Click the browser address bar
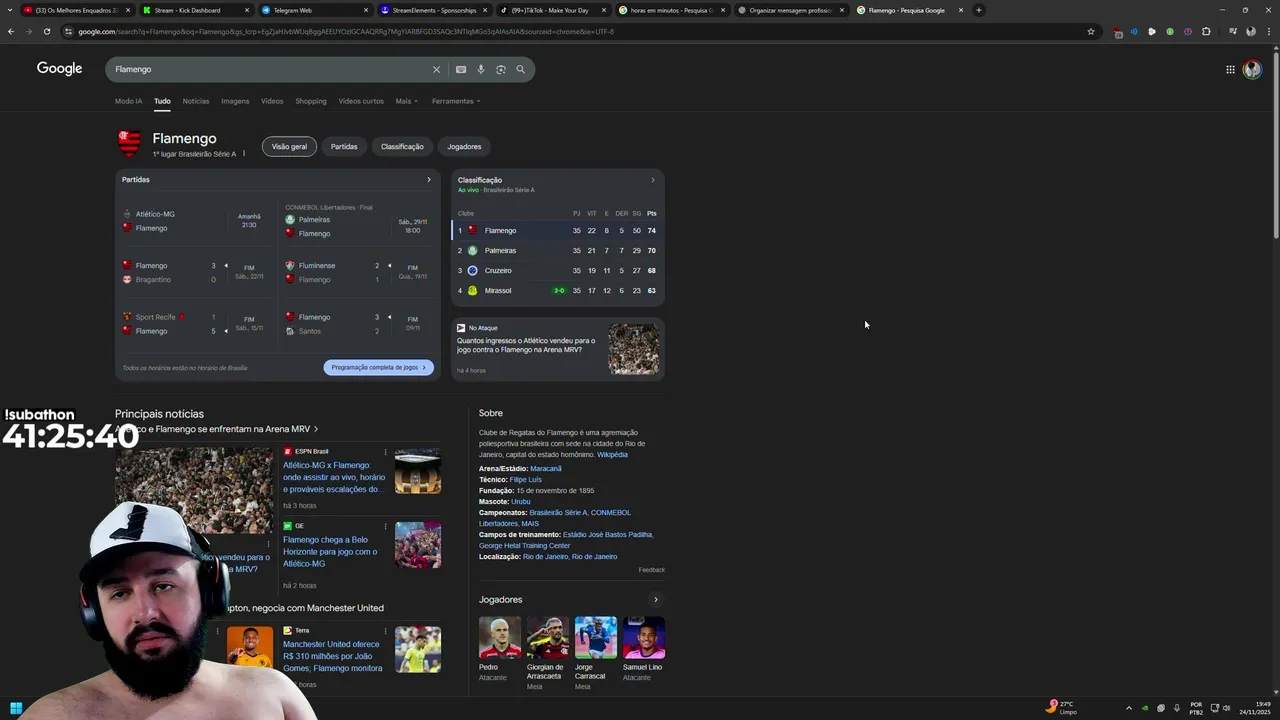The width and height of the screenshot is (1280, 720). 575,31
